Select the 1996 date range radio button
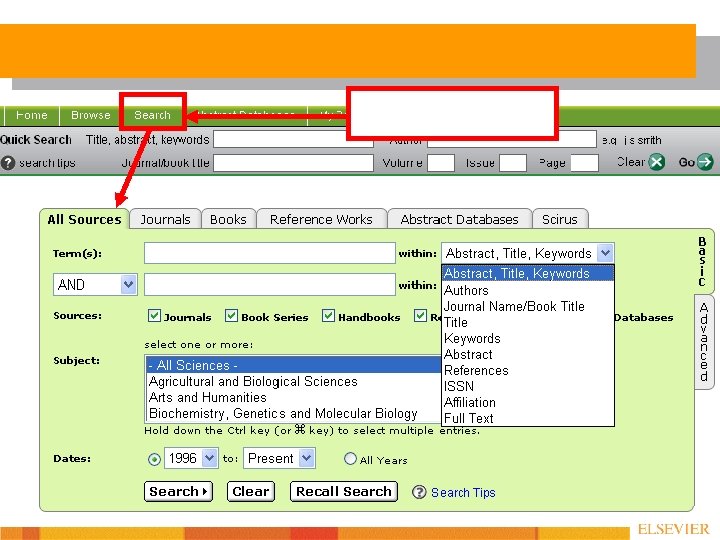 (154, 459)
